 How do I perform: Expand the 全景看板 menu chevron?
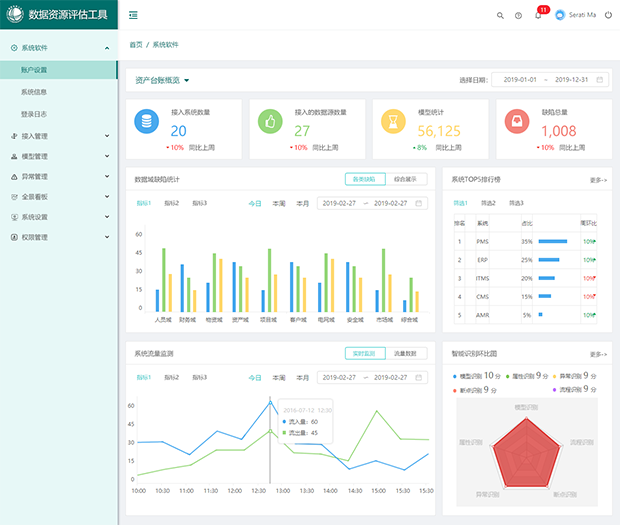[107, 196]
